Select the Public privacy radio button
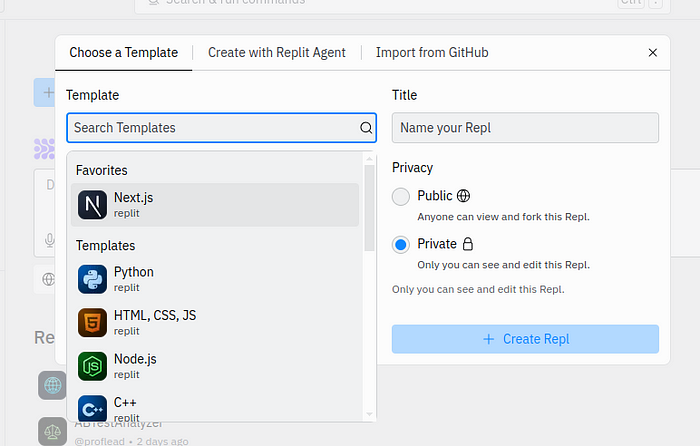The width and height of the screenshot is (700, 446). 400,197
